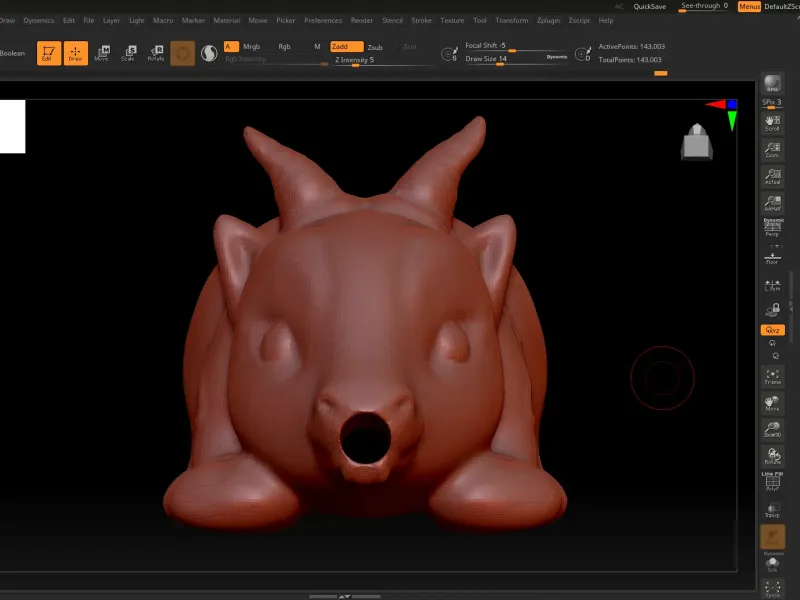Viewport: 800px width, 600px height.
Task: Select the Rotate tool icon
Action: click(x=156, y=53)
